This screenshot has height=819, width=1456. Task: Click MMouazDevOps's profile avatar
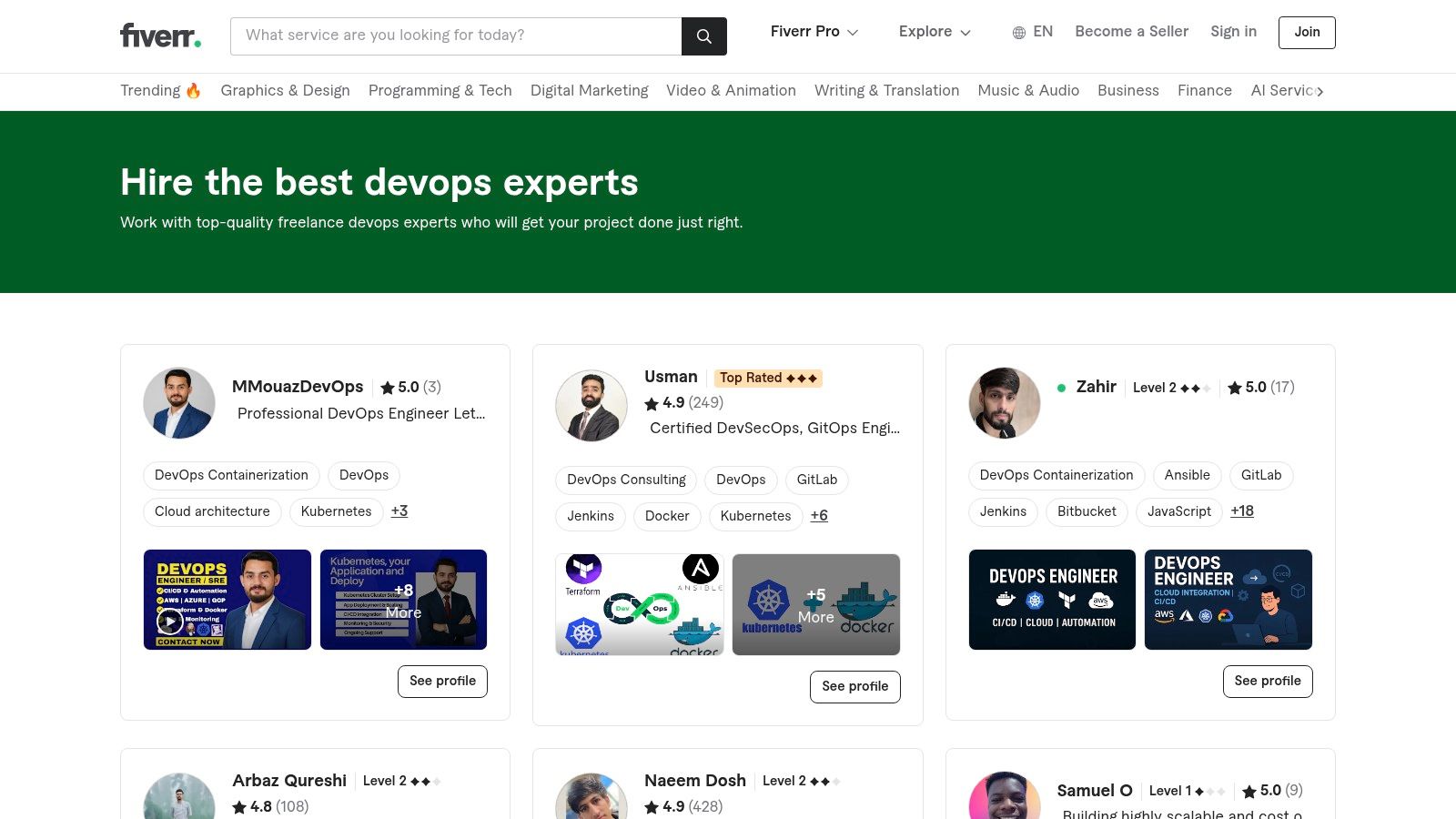179,403
